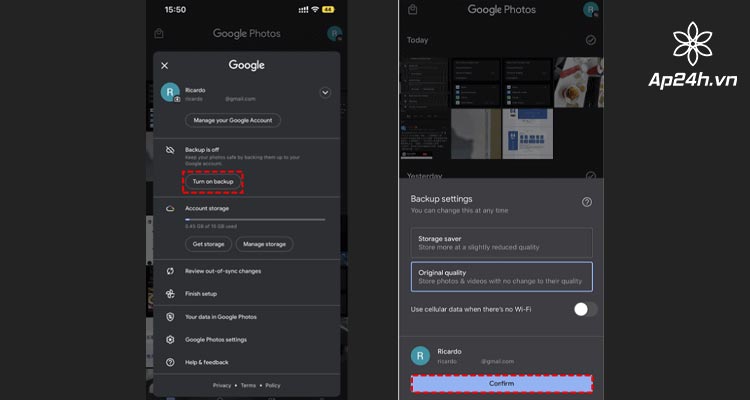Toggle Use cellular data when no Wi-Fi
Image resolution: width=750 pixels, height=400 pixels.
click(x=585, y=309)
